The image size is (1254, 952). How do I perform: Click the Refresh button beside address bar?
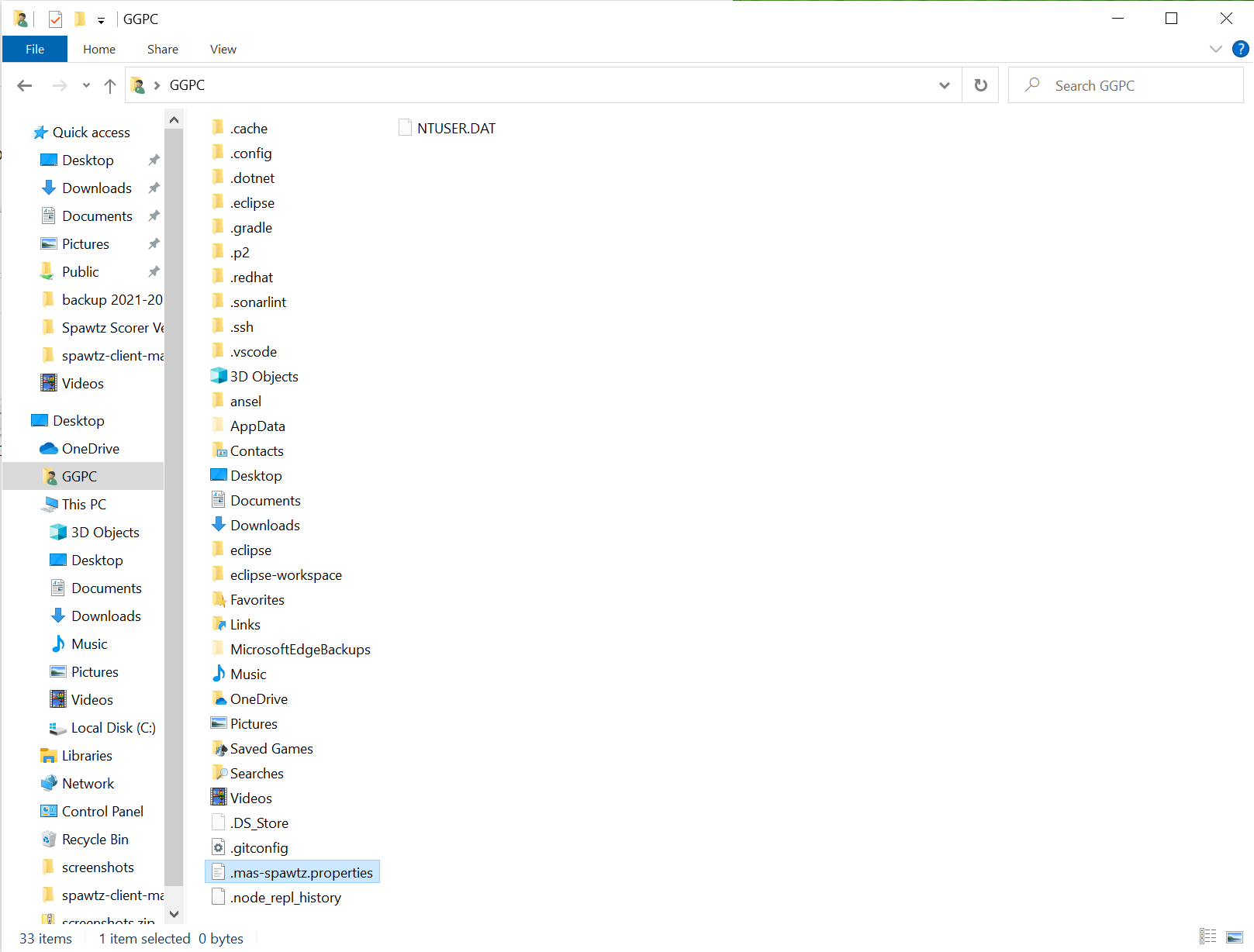[x=981, y=85]
